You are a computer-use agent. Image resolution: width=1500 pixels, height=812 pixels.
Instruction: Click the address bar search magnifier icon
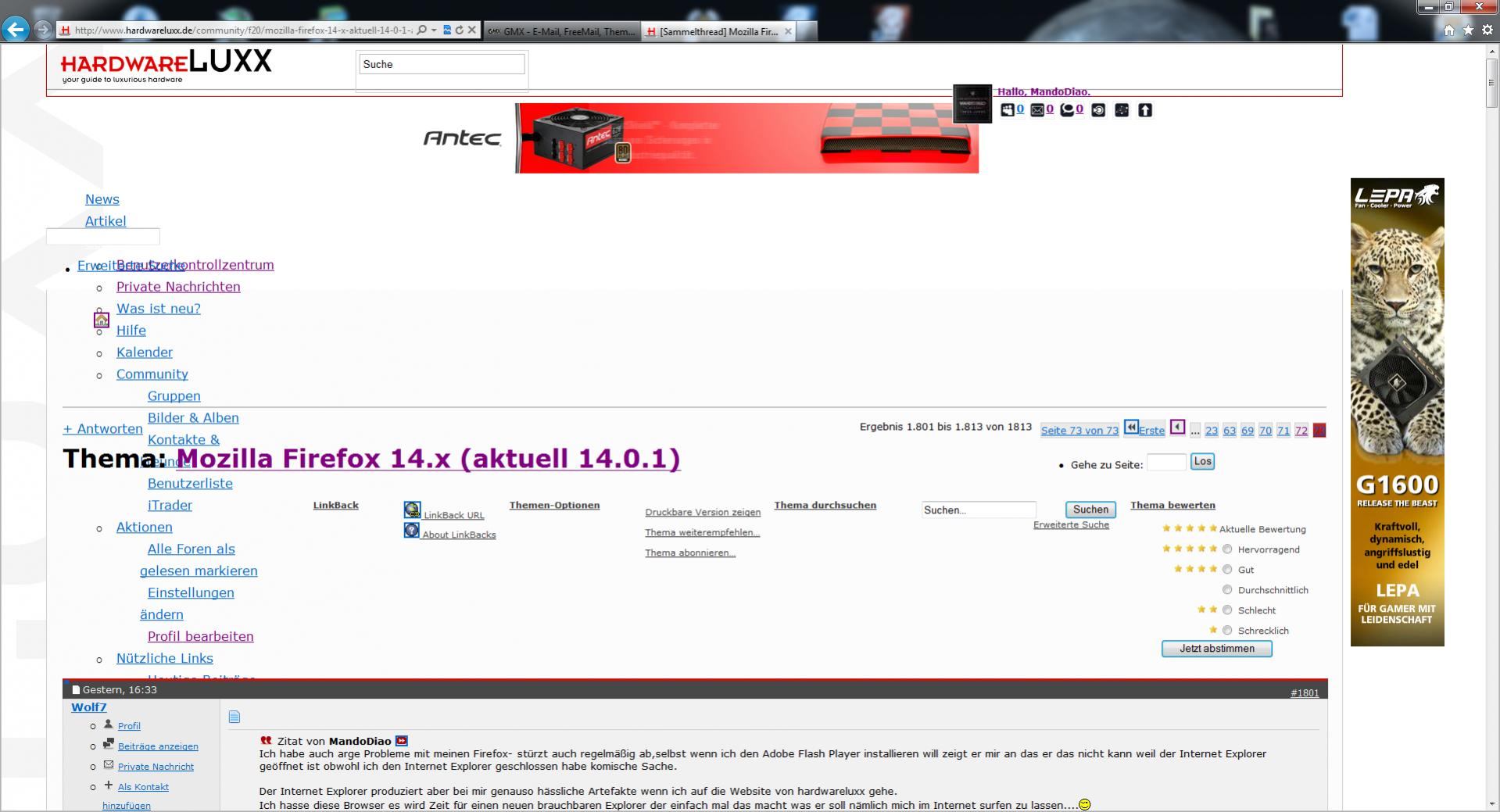tap(422, 30)
